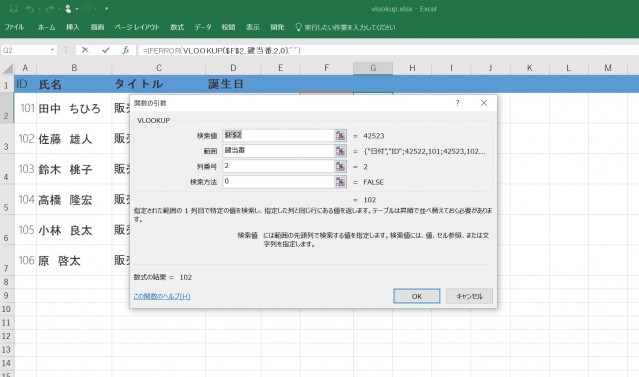Click the 範囲 input field

click(278, 151)
